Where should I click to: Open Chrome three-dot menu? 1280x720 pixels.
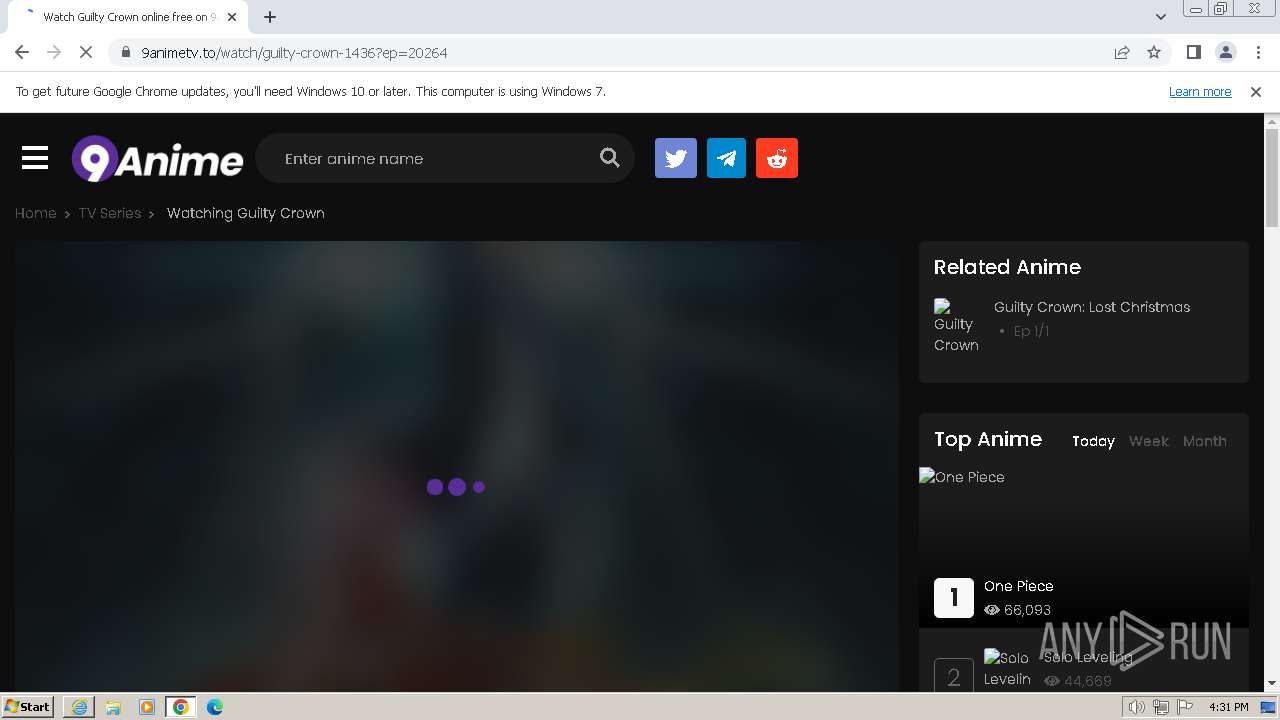point(1258,53)
